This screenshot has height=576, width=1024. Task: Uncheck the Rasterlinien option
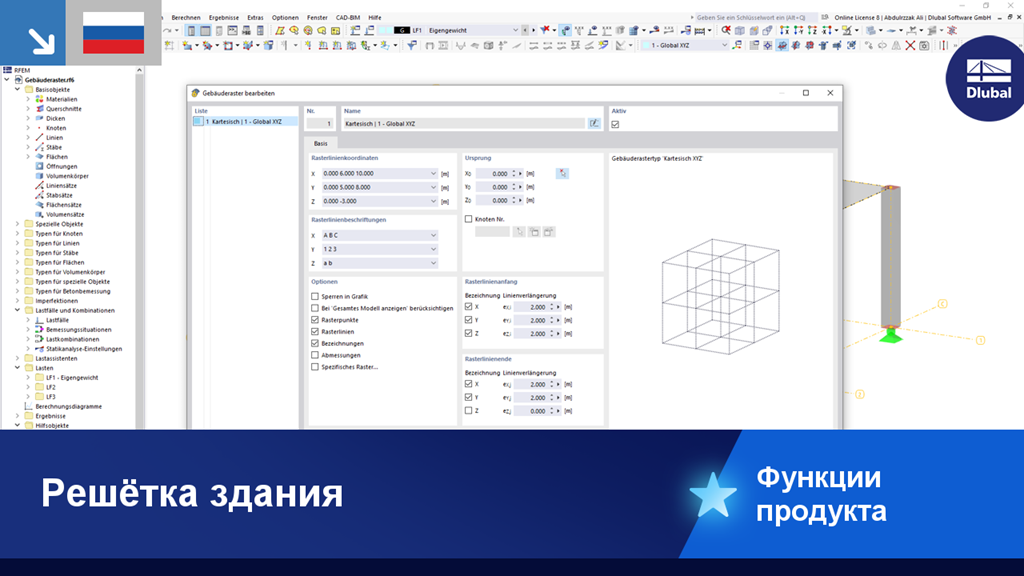[315, 332]
